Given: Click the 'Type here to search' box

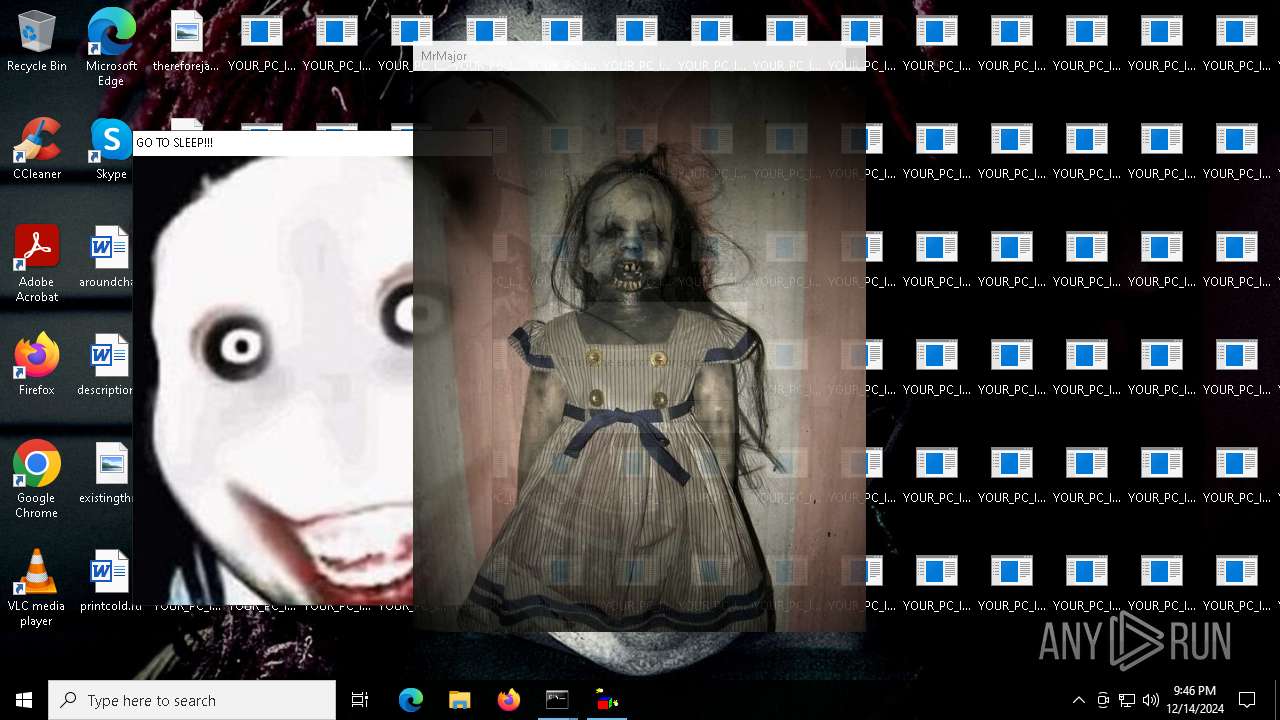Looking at the screenshot, I should pos(192,700).
